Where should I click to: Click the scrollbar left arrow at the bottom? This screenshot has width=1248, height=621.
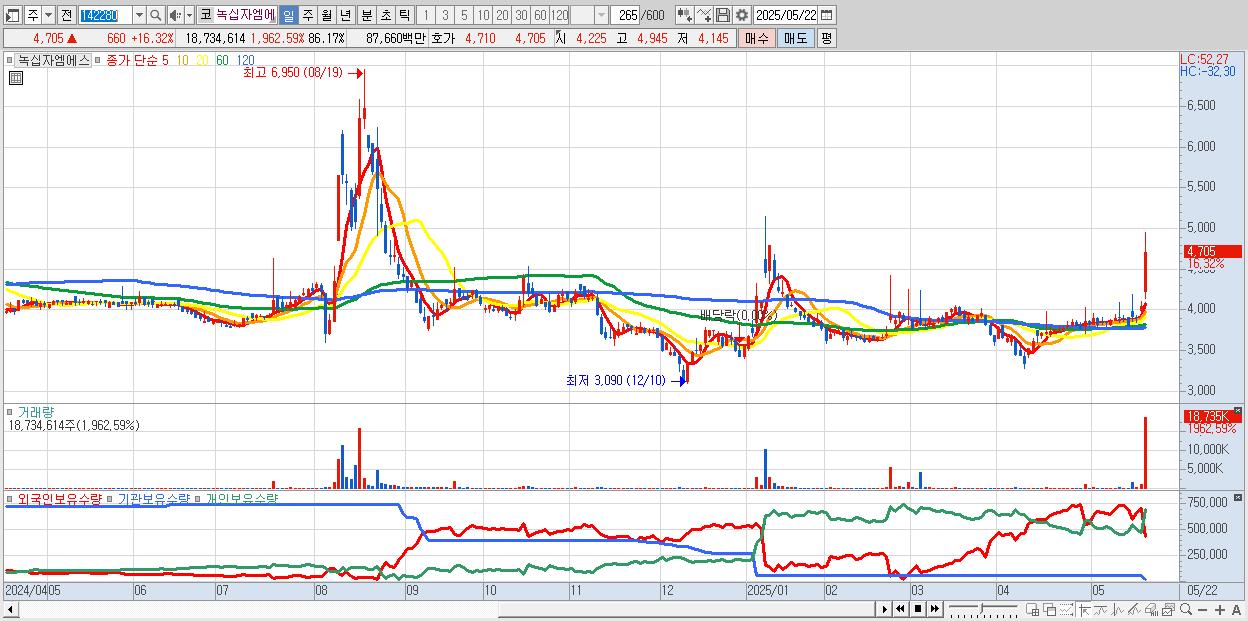10,609
